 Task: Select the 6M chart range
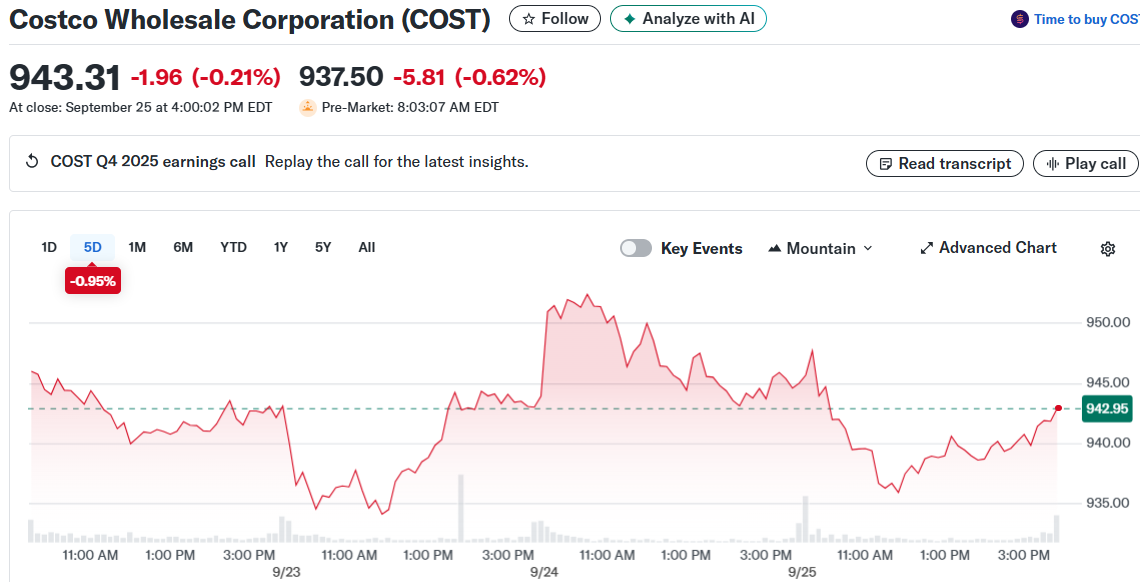(182, 247)
